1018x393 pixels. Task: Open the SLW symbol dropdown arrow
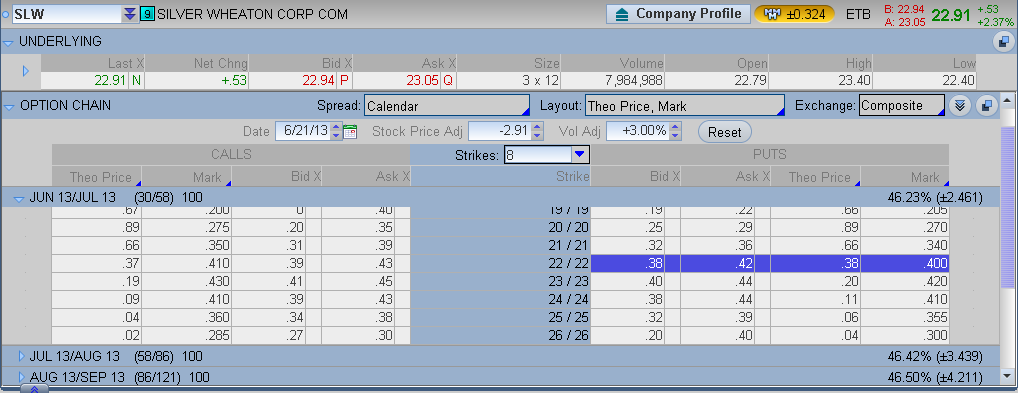[x=130, y=14]
